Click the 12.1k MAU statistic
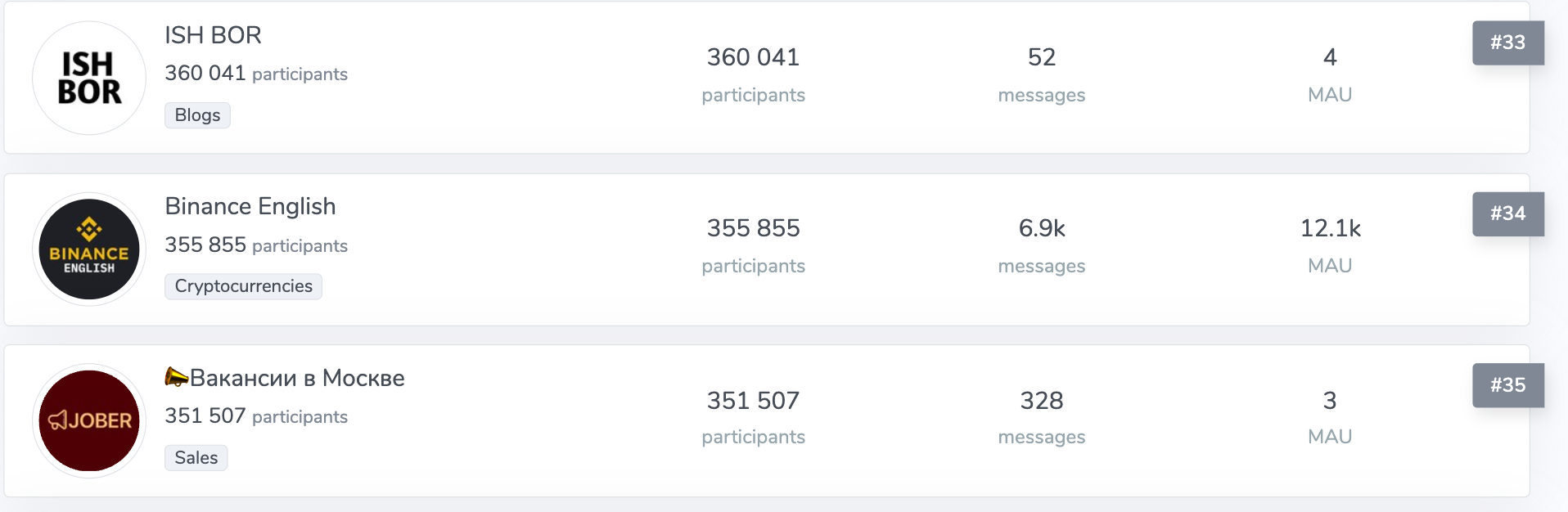 [1330, 246]
